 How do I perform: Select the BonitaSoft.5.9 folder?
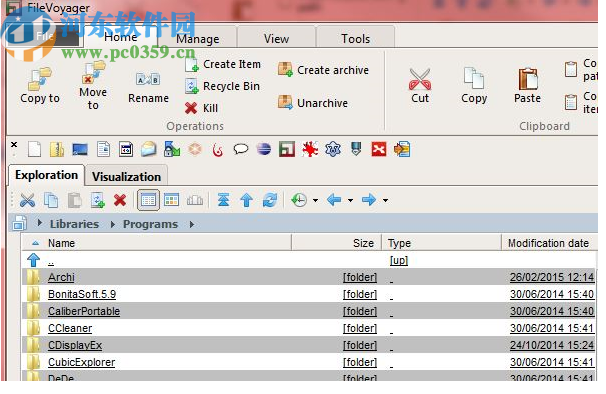click(308, 294)
